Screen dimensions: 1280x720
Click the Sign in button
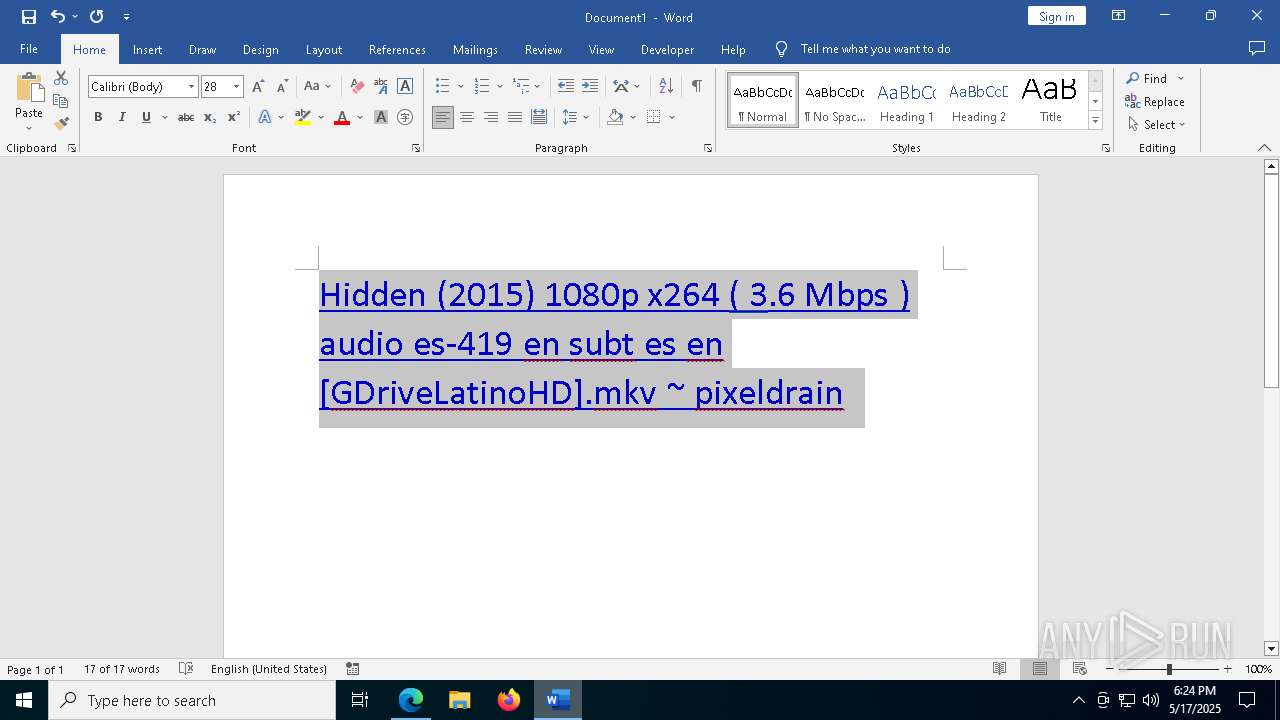[1056, 16]
